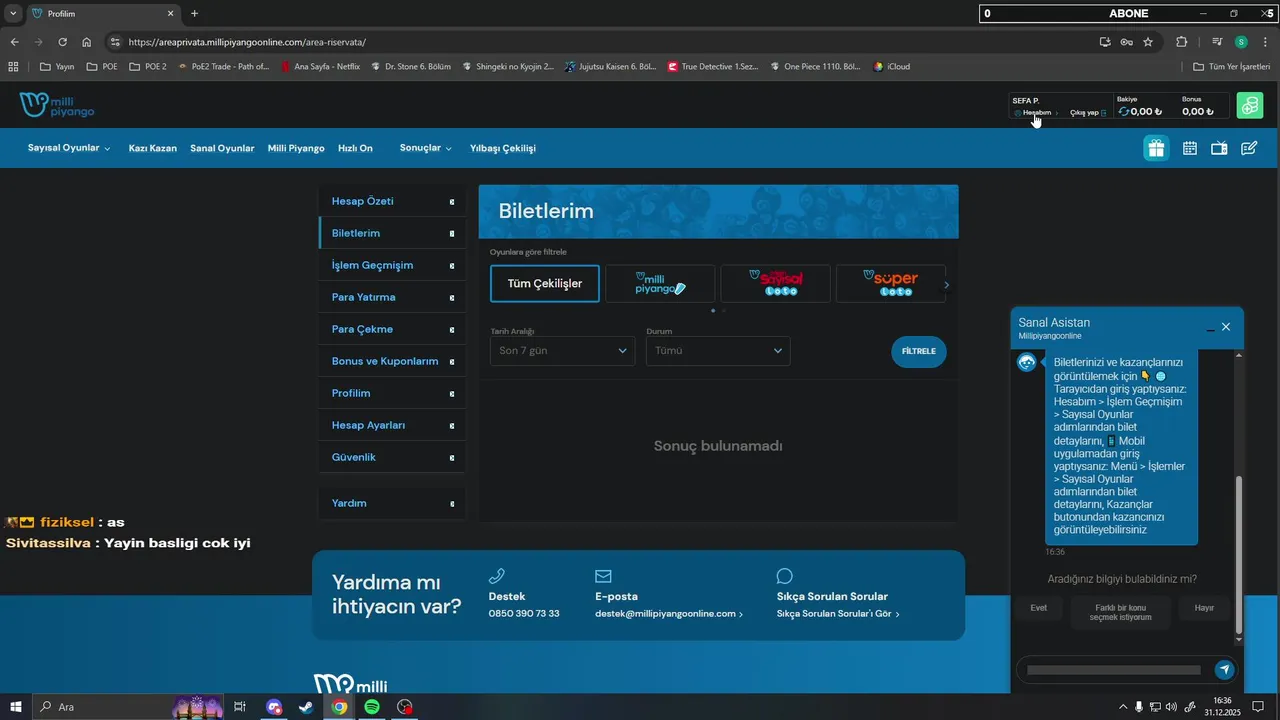Open Güvenlik in sidebar
Viewport: 1280px width, 720px height.
[392, 457]
